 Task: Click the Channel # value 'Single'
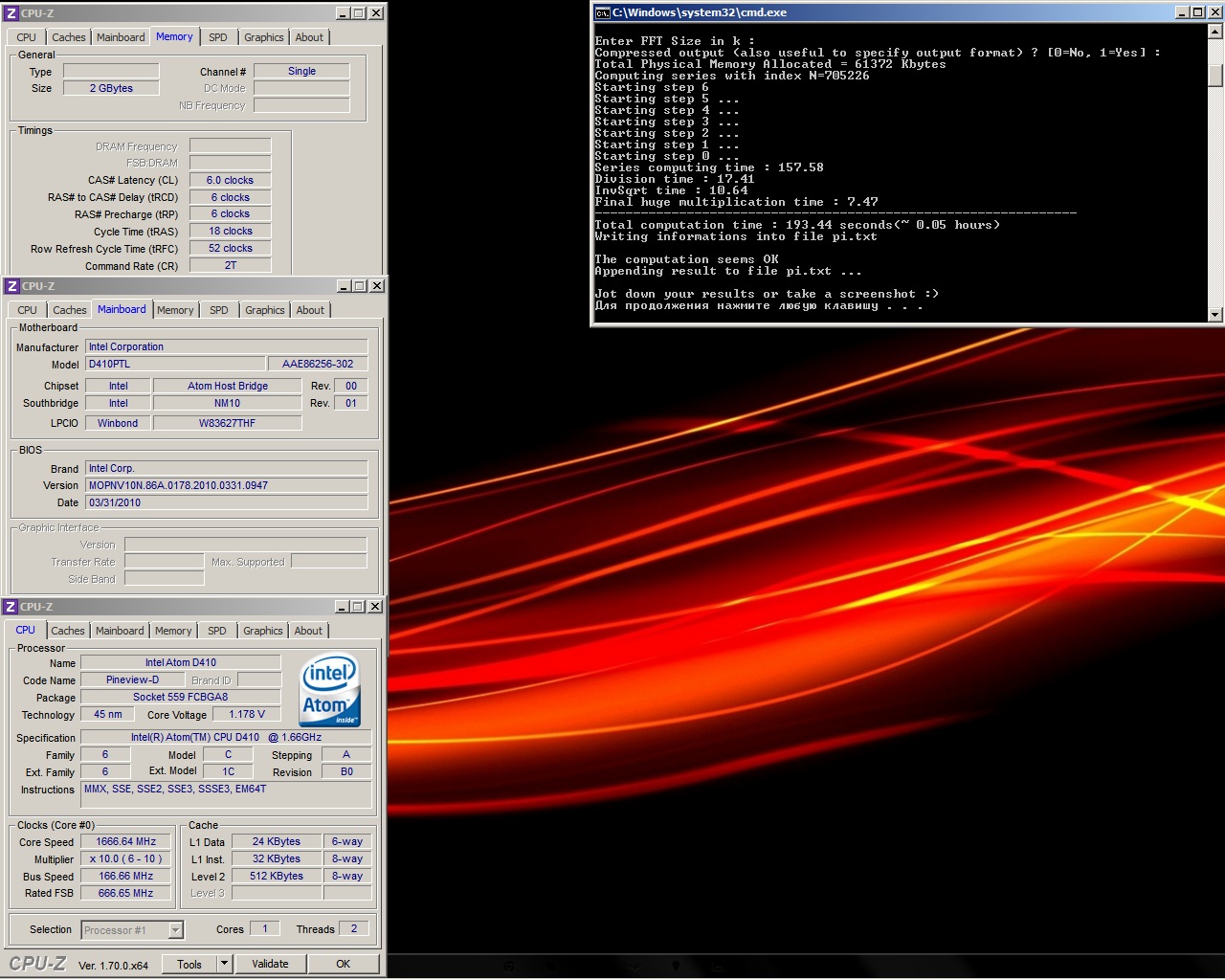(x=301, y=71)
